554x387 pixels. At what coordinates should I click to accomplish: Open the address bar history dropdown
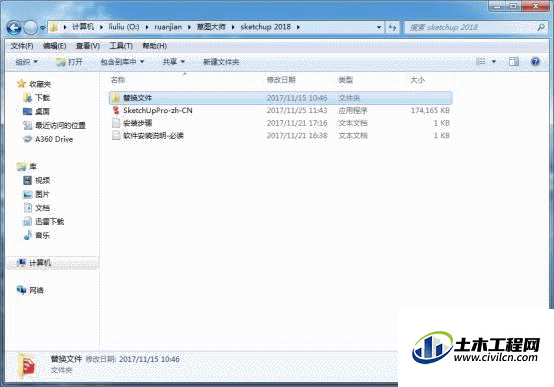pos(379,27)
